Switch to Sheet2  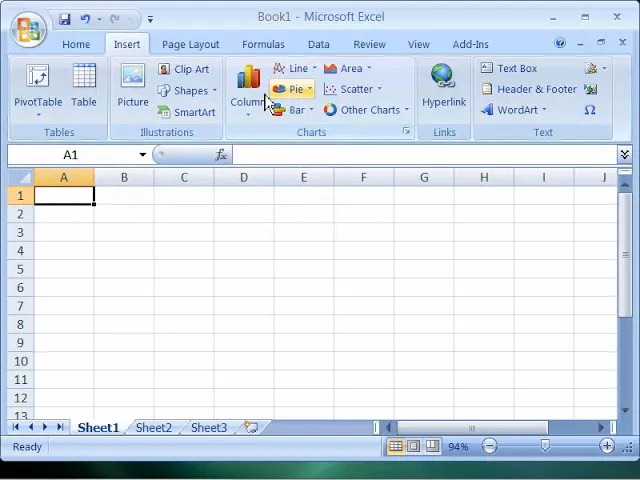[154, 427]
